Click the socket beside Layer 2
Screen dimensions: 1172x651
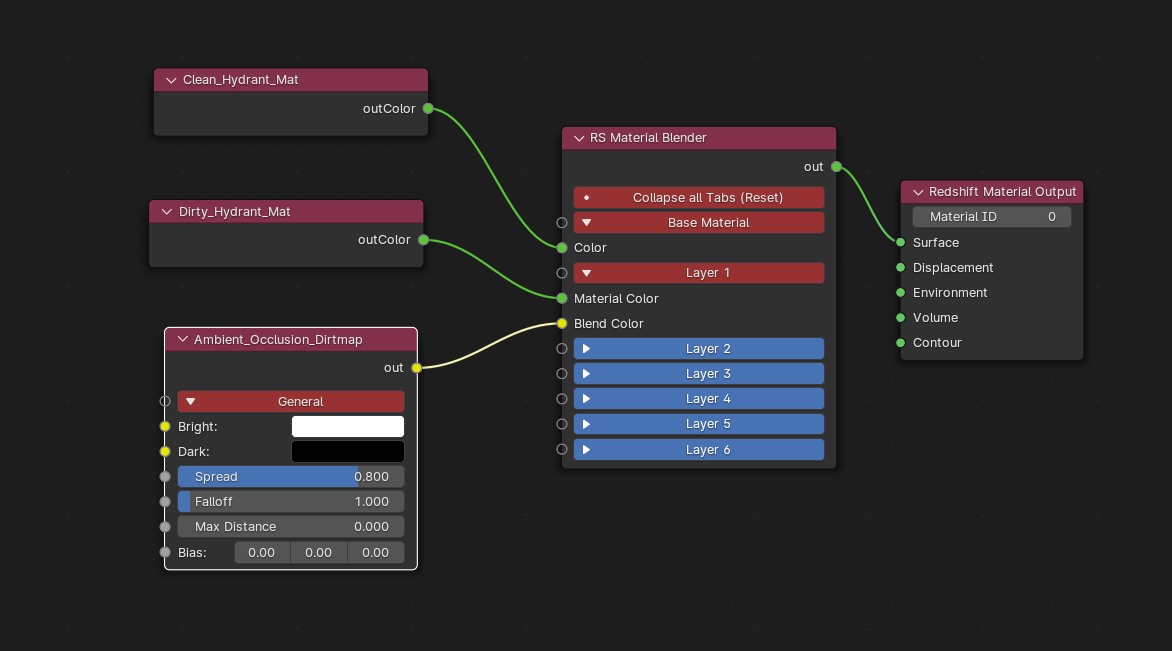562,349
